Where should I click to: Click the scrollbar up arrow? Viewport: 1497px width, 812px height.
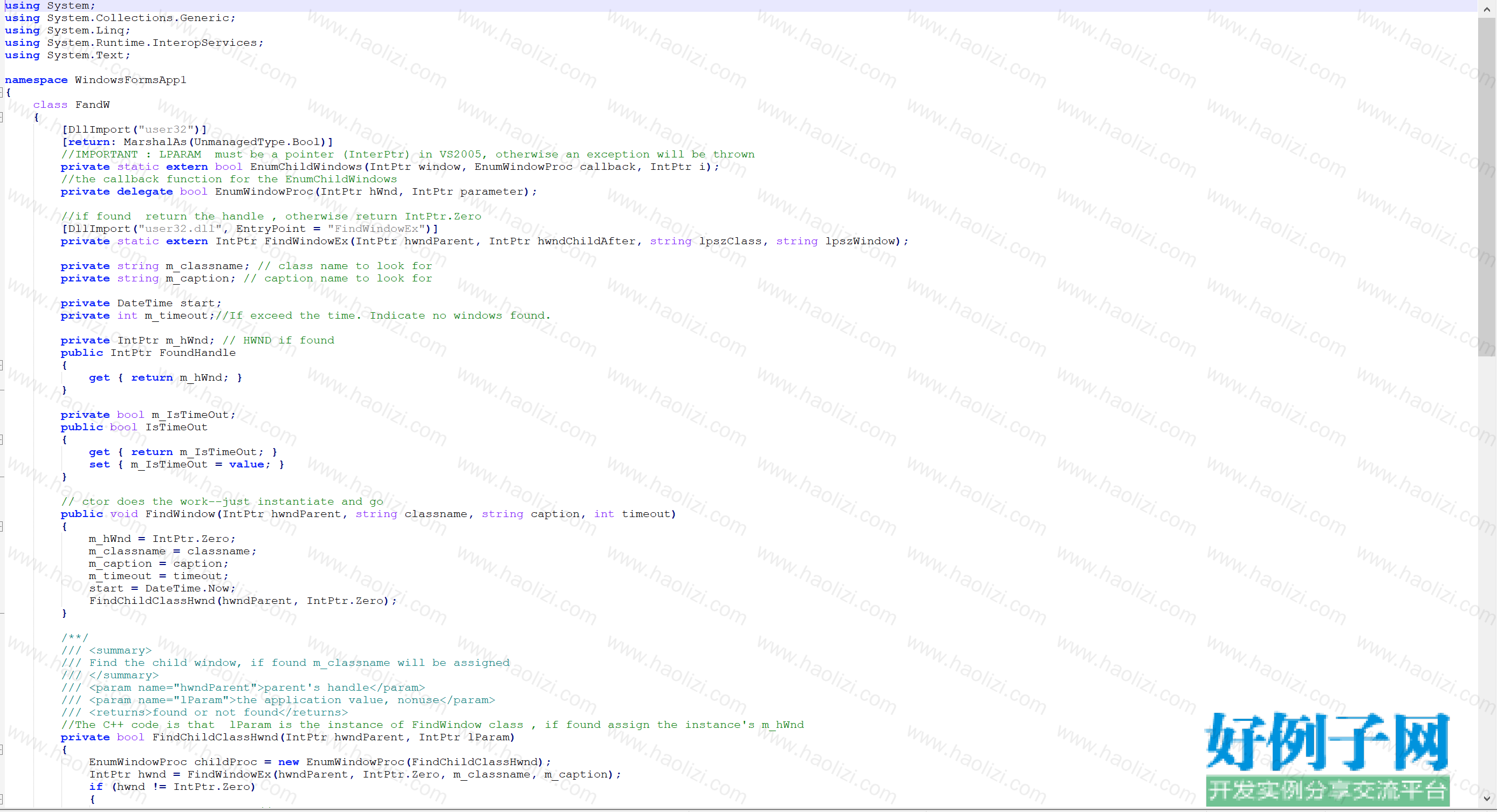click(1487, 9)
